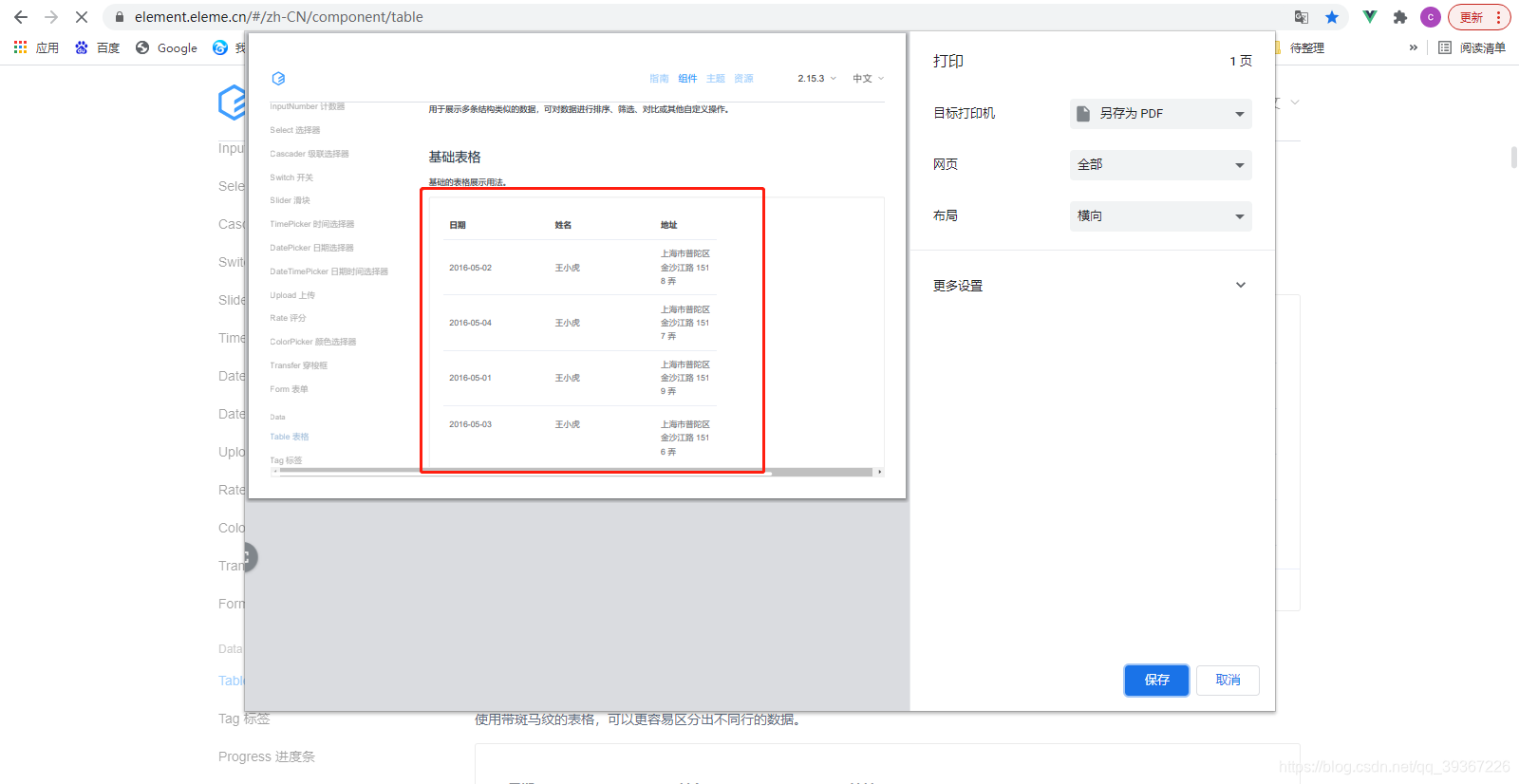Click Rate 评分 in preview sidebar

[288, 318]
